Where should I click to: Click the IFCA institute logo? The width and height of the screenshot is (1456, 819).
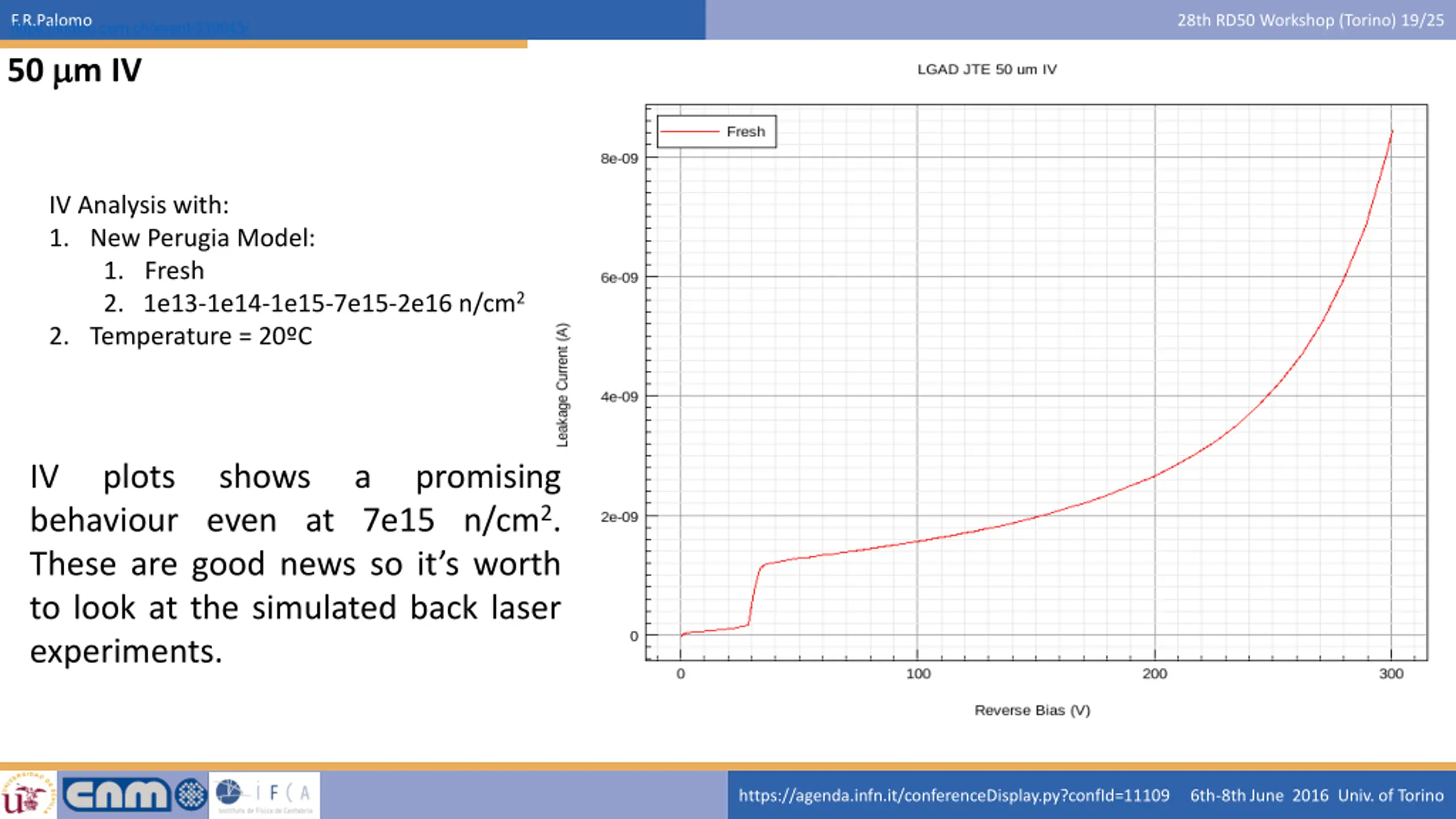click(264, 795)
